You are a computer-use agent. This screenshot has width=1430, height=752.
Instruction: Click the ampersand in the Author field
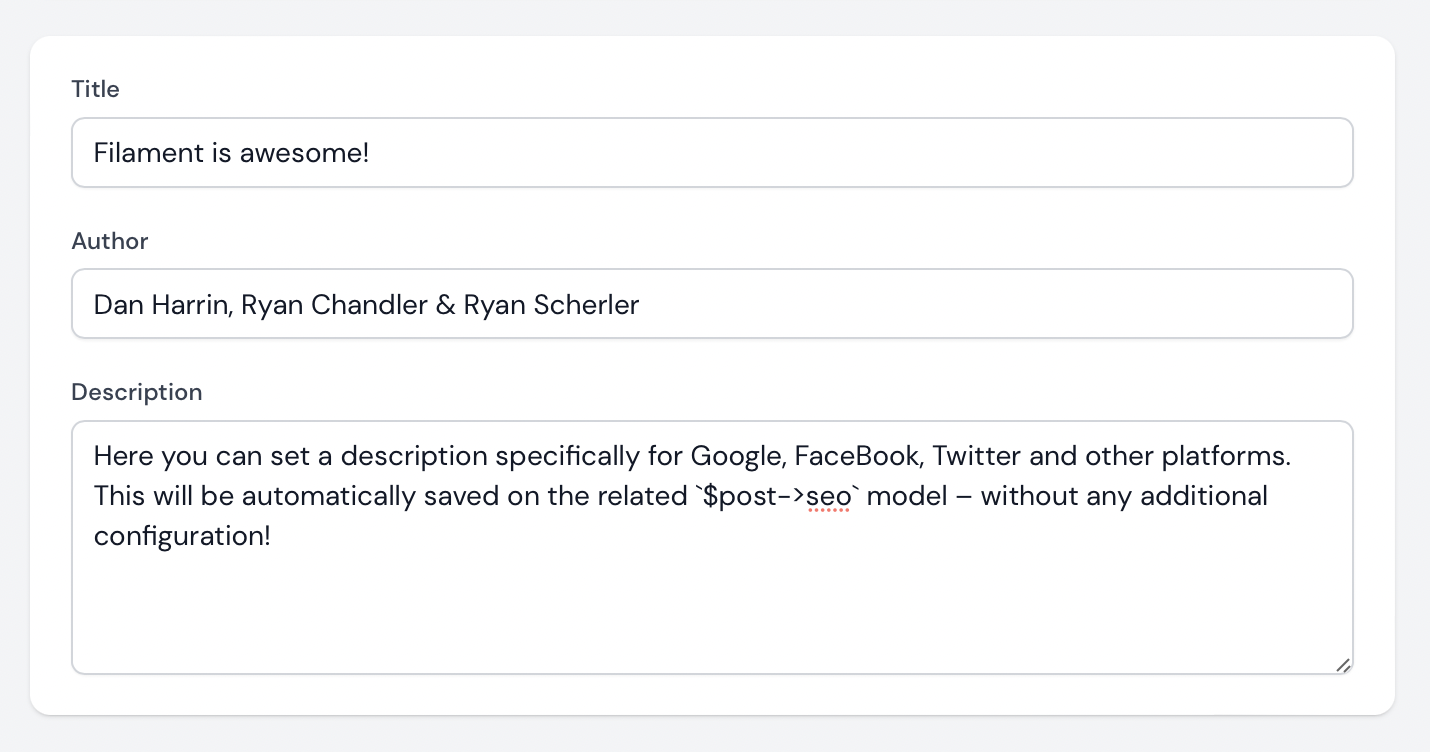coord(445,305)
